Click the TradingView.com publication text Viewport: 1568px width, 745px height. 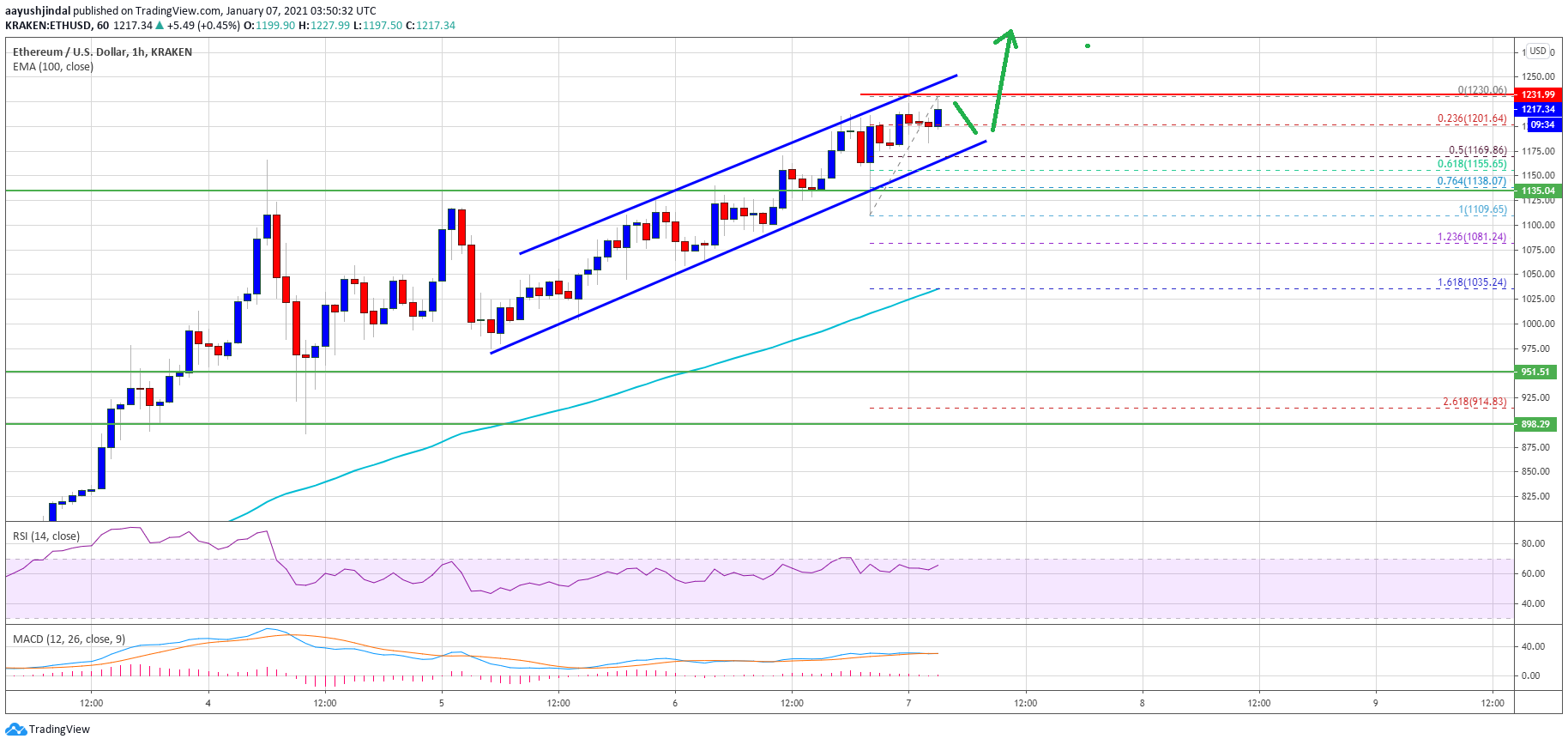tap(177, 11)
